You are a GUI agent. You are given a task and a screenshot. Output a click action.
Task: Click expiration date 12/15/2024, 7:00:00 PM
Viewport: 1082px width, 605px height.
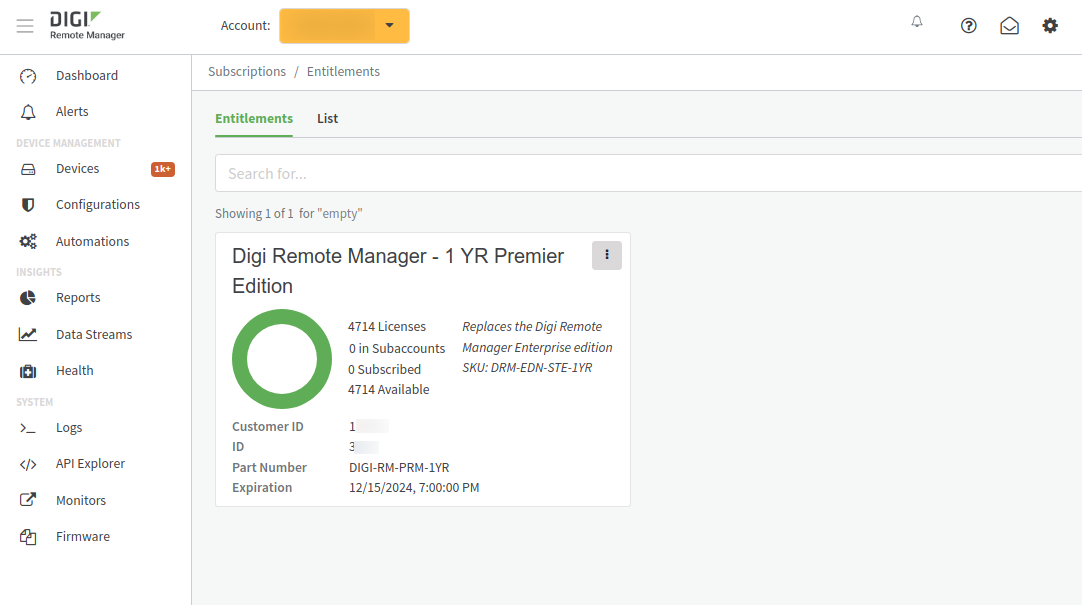414,487
